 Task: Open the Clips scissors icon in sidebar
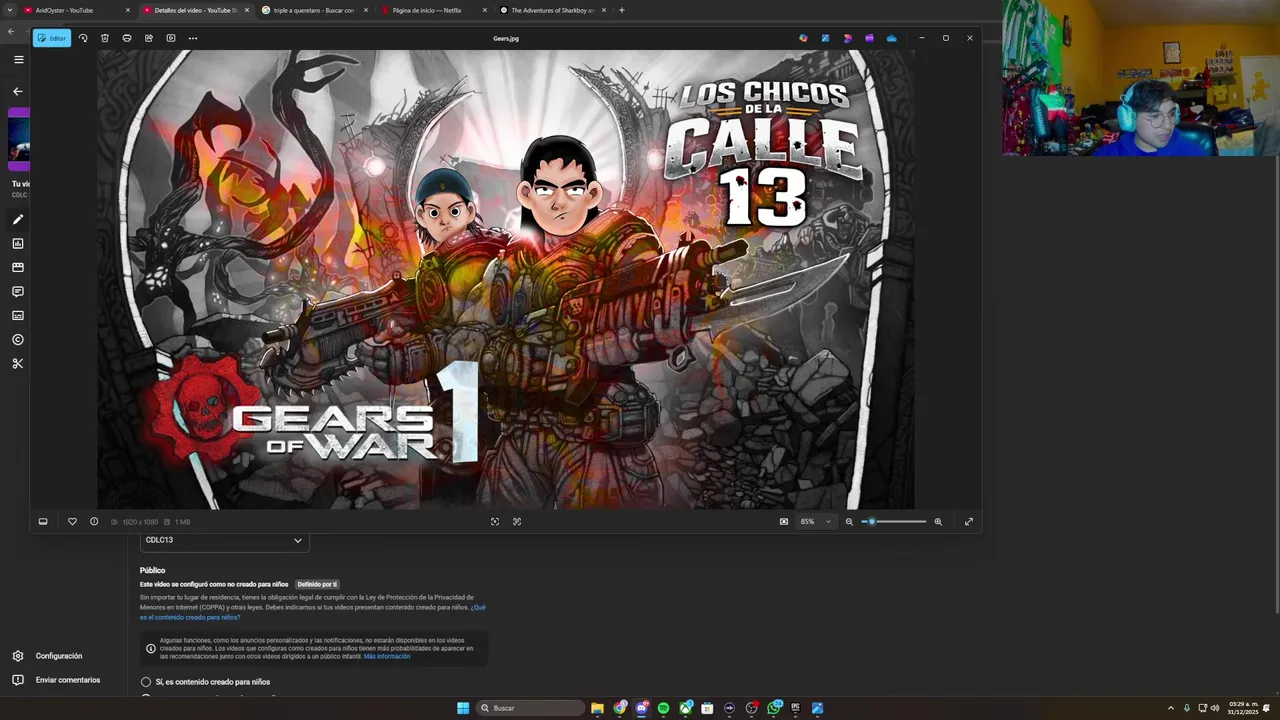click(17, 363)
